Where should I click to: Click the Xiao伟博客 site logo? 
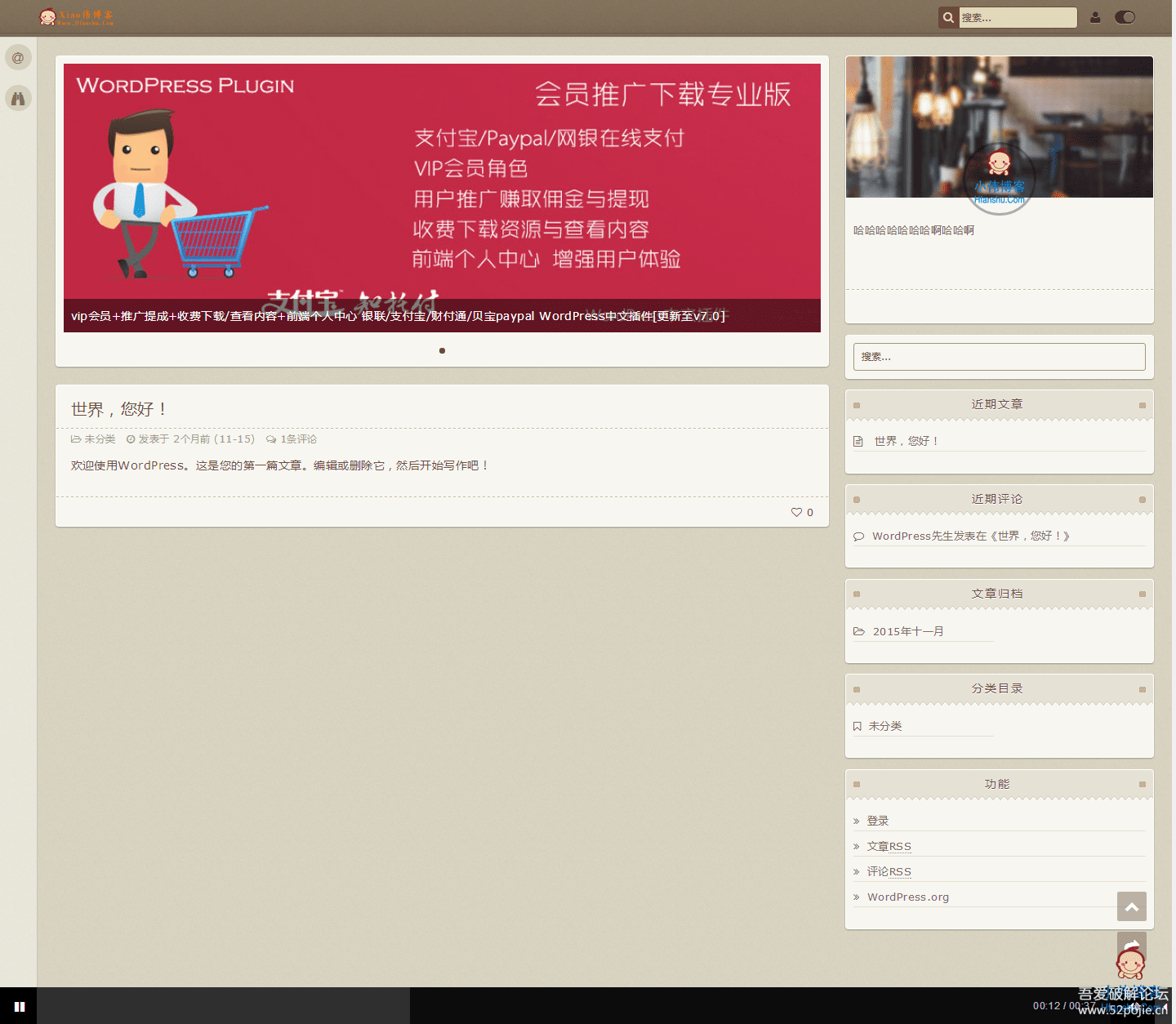point(78,16)
